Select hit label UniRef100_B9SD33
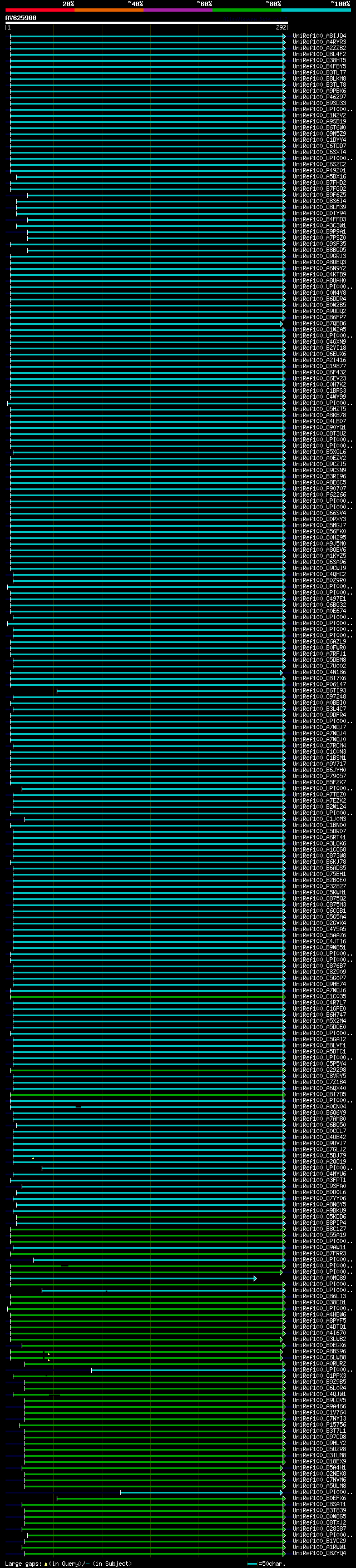 pos(319,103)
